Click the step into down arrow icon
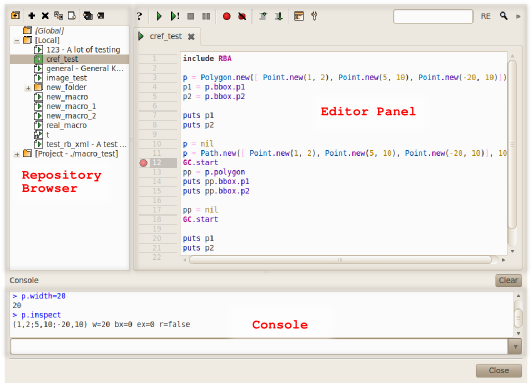 point(279,16)
